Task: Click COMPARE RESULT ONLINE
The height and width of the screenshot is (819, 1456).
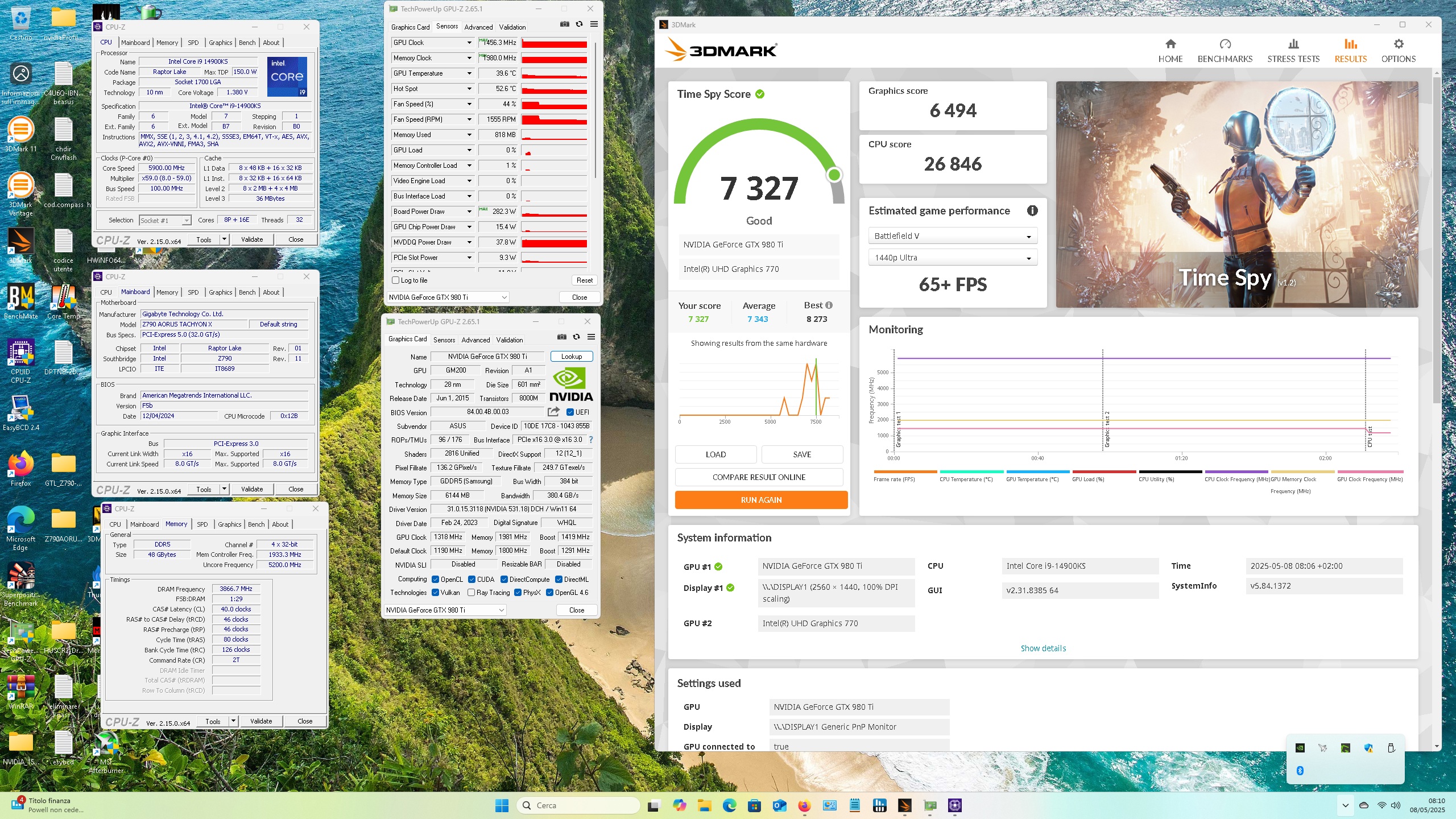Action: click(759, 477)
